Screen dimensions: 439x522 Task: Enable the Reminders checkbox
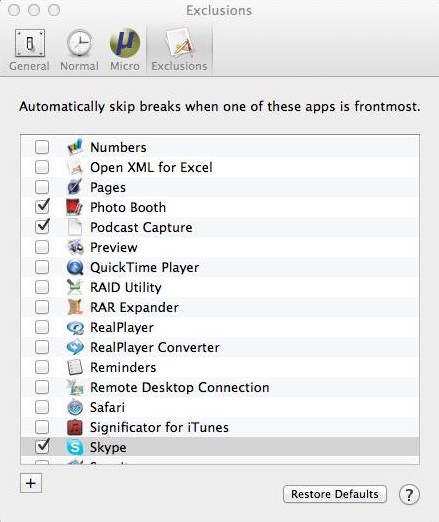42,367
